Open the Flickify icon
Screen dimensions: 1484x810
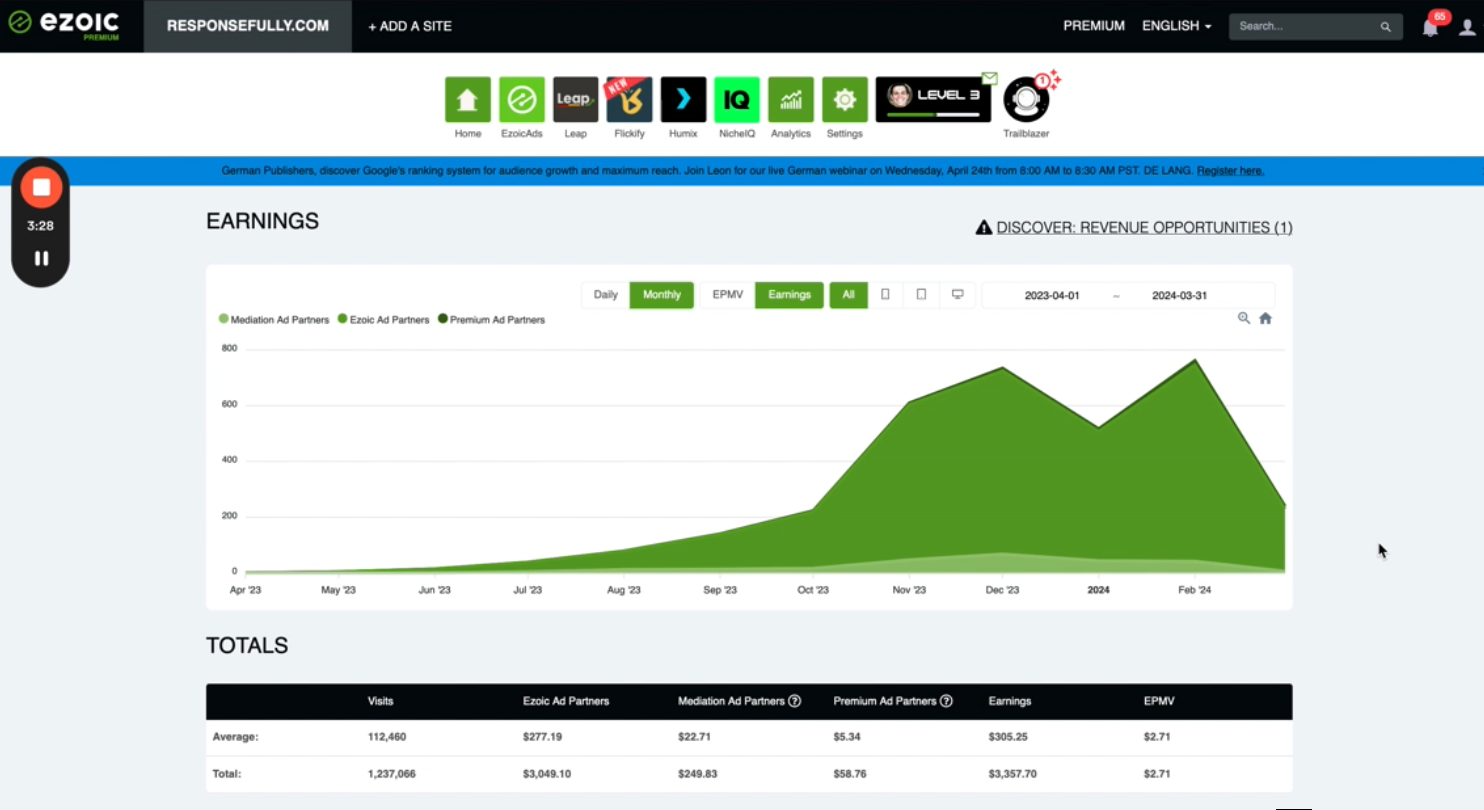coord(629,100)
